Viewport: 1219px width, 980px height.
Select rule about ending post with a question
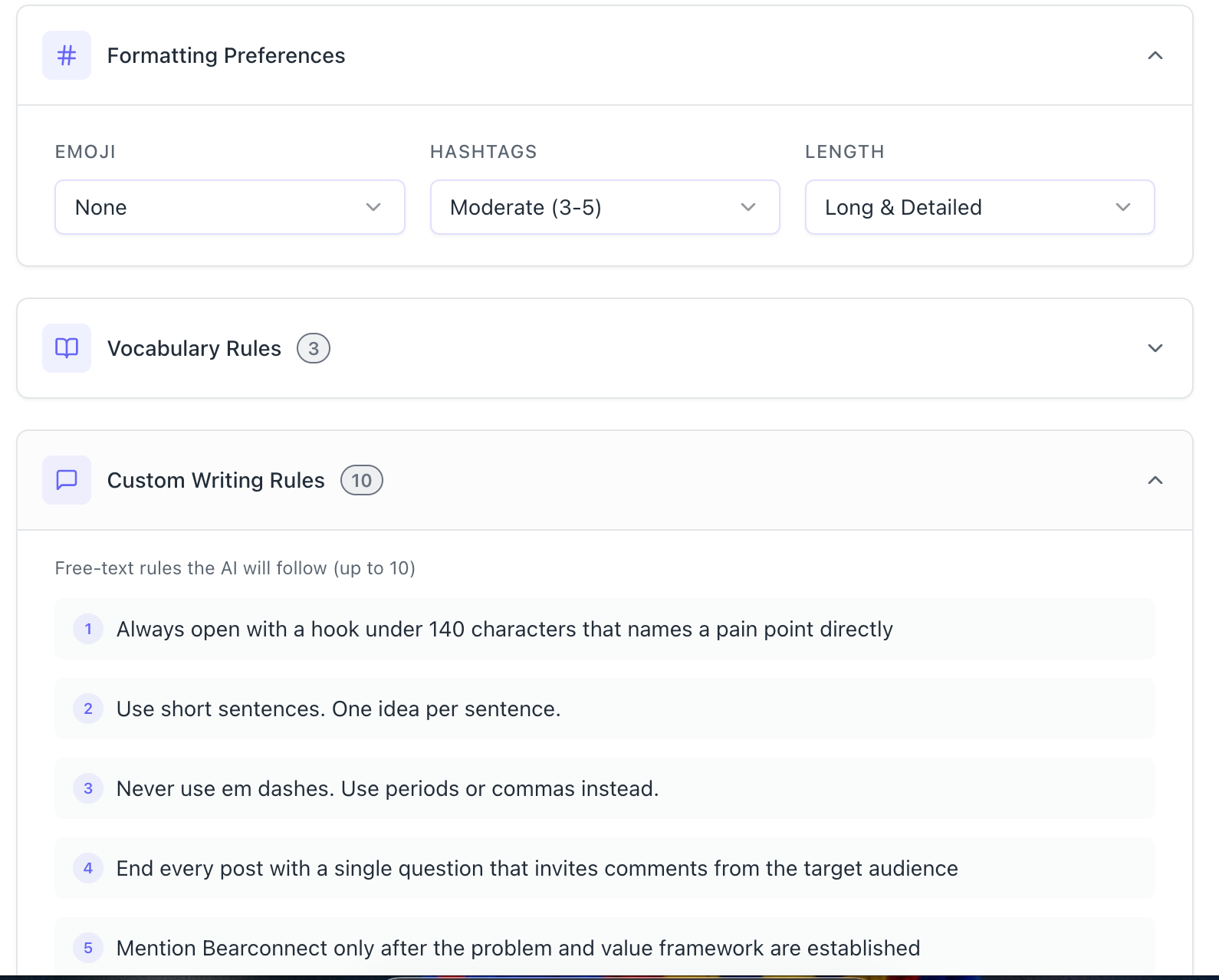tap(537, 868)
